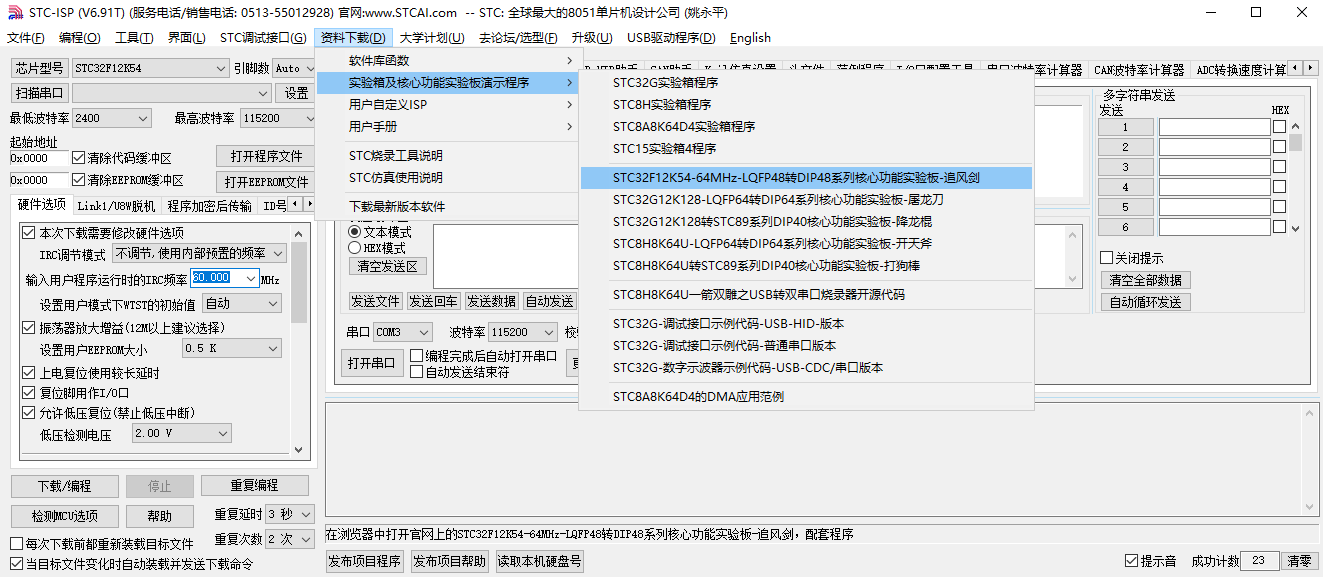1323x577 pixels.
Task: Switch to ADC转换速度计算 tab
Action: point(1241,70)
